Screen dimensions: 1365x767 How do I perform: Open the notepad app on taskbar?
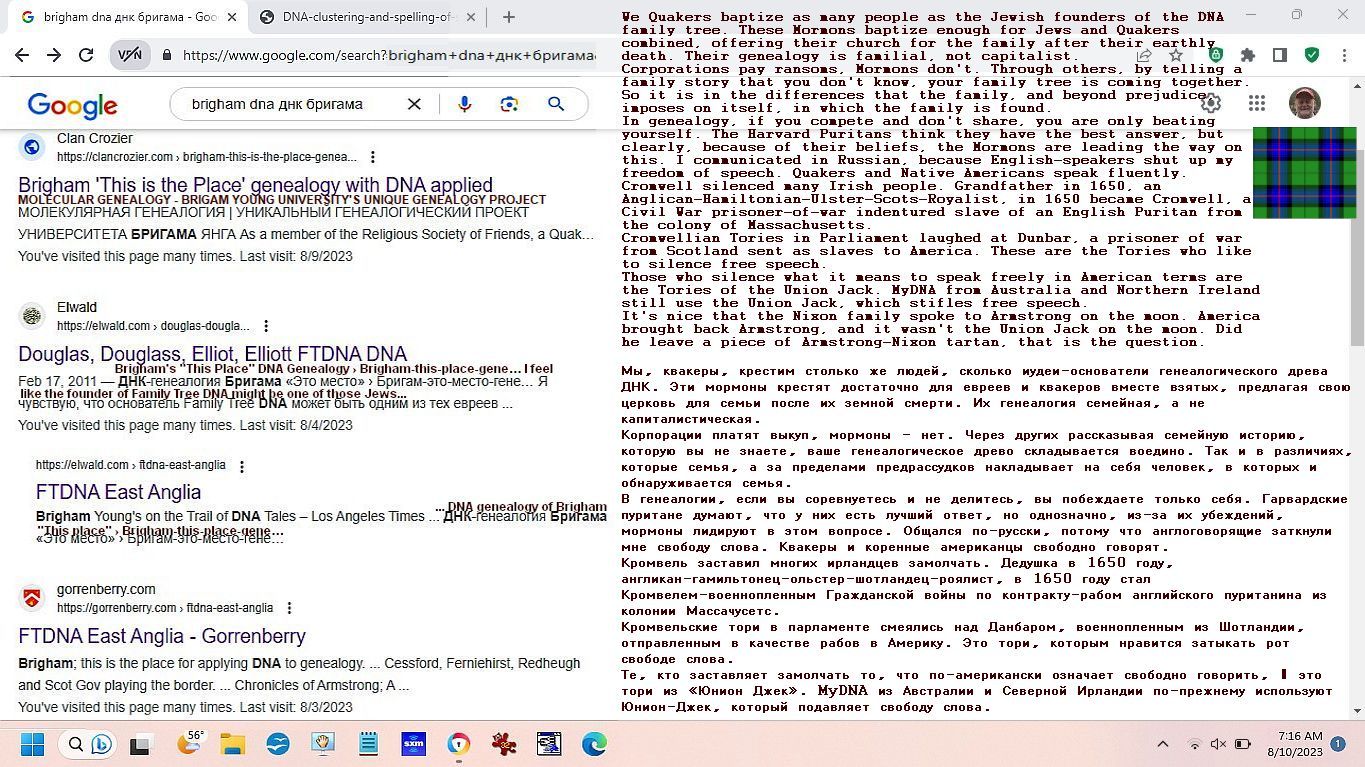click(368, 744)
